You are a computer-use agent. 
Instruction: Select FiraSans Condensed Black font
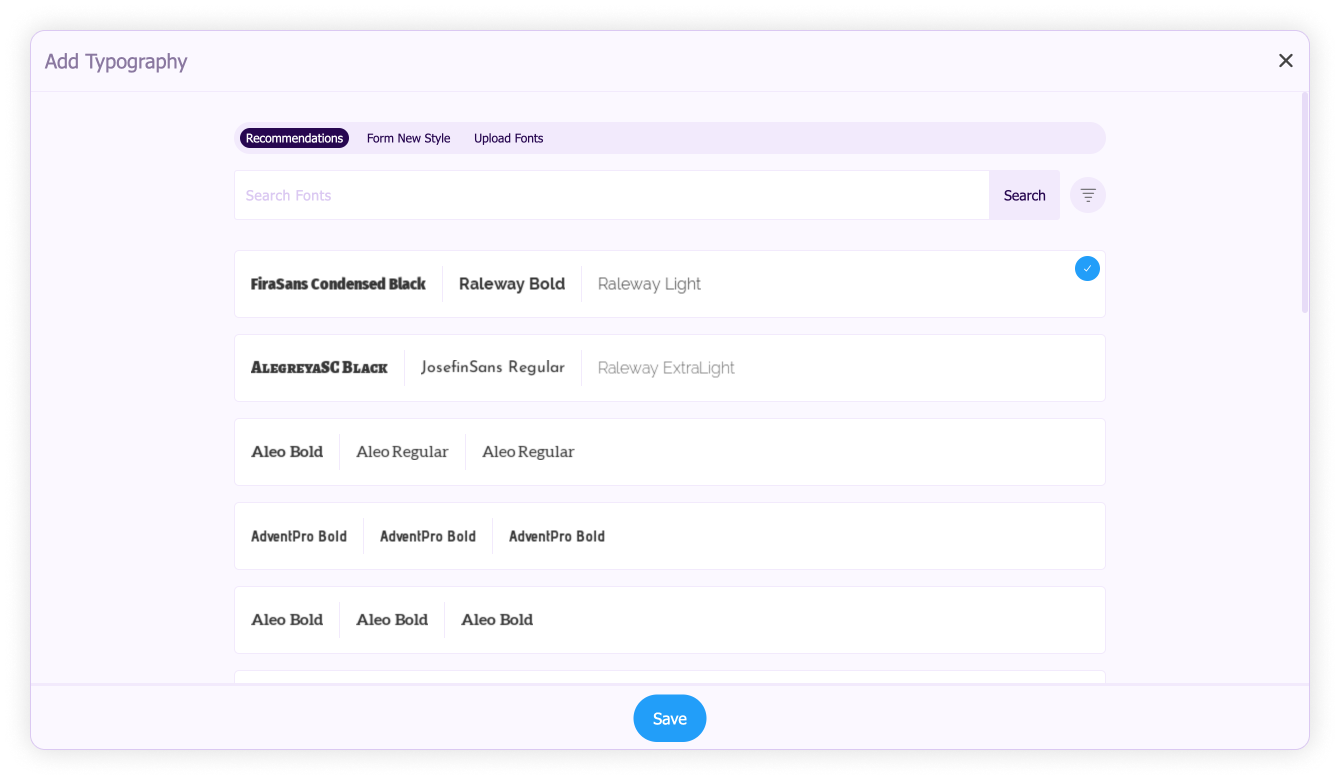338,284
